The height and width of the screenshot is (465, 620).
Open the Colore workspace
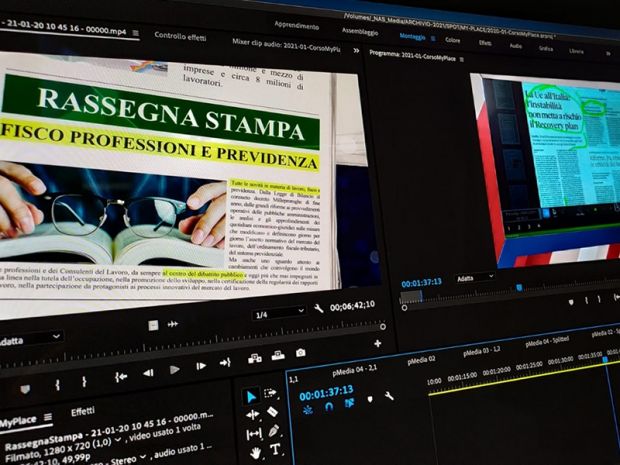pyautogui.click(x=452, y=40)
